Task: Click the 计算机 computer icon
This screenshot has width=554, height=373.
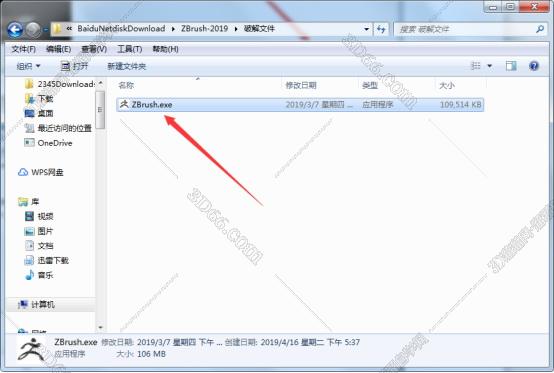Action: (x=23, y=304)
